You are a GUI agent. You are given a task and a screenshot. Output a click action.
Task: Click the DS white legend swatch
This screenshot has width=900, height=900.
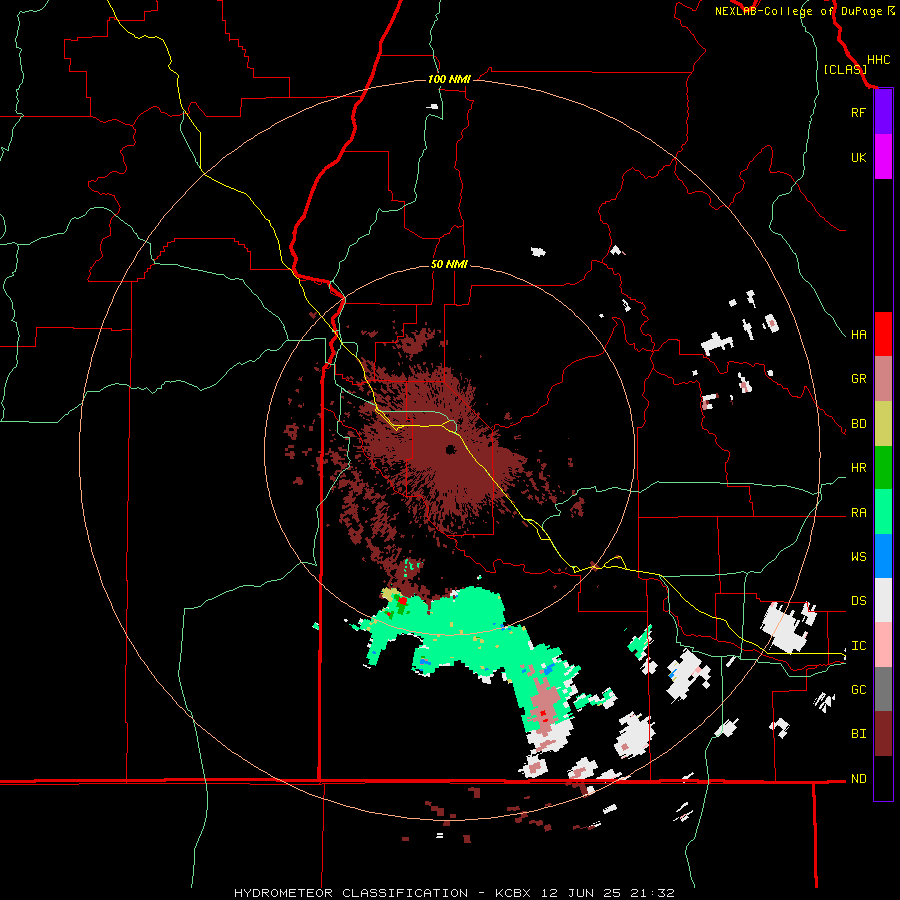coord(883,600)
